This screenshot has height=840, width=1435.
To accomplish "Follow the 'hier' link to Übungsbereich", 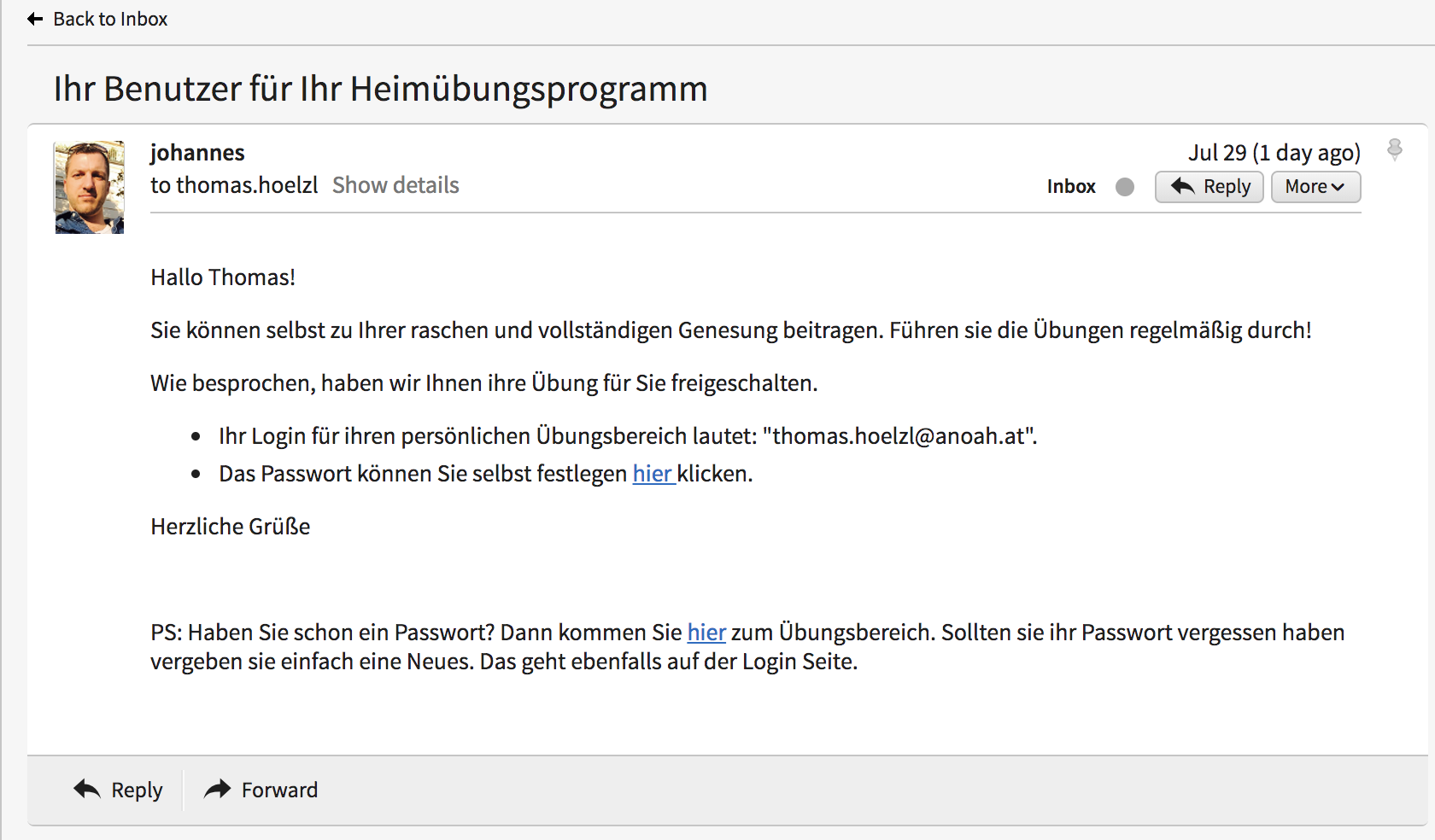I will pyautogui.click(x=706, y=633).
